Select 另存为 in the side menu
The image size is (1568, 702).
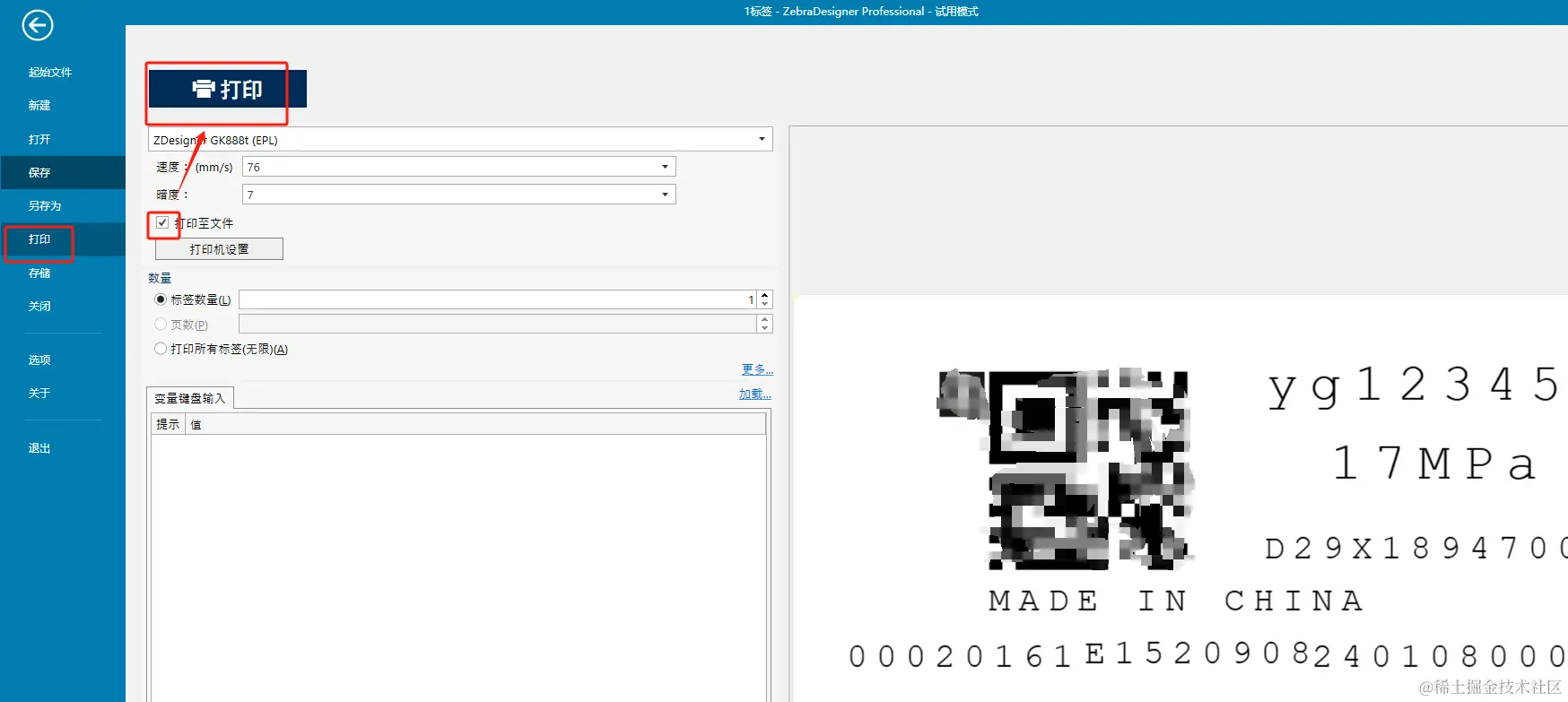pos(45,205)
